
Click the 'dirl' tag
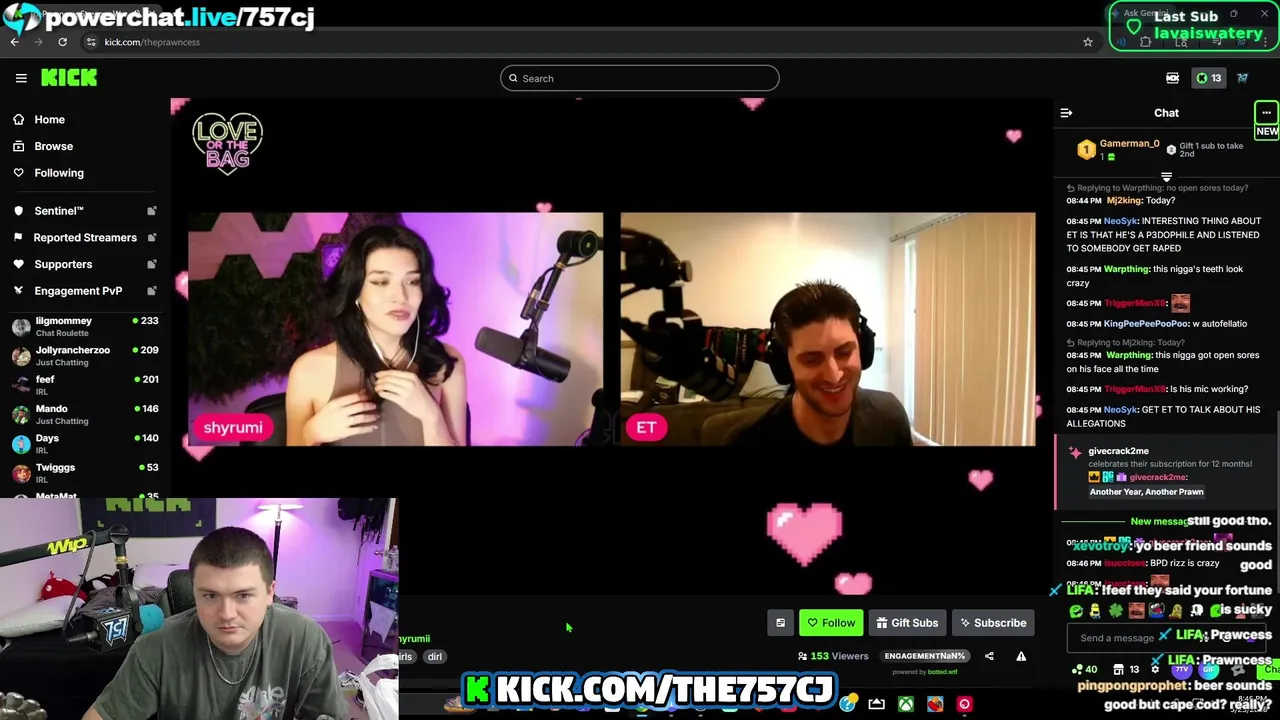pyautogui.click(x=435, y=657)
